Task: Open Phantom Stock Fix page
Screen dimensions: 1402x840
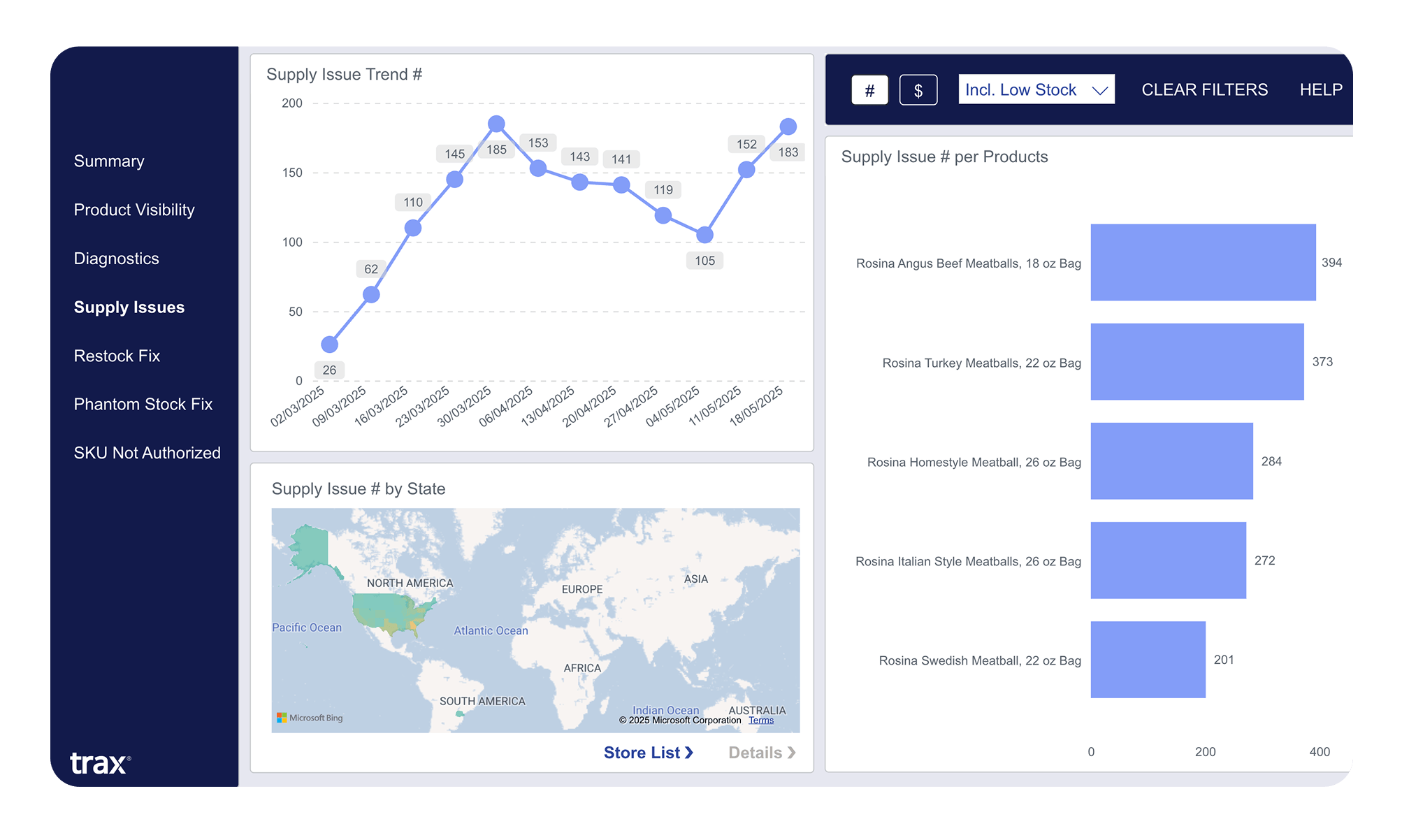Action: click(x=143, y=404)
